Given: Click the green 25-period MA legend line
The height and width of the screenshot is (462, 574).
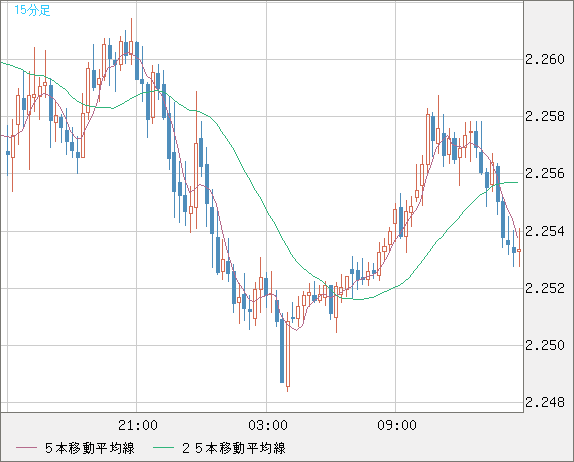Looking at the screenshot, I should [163, 448].
